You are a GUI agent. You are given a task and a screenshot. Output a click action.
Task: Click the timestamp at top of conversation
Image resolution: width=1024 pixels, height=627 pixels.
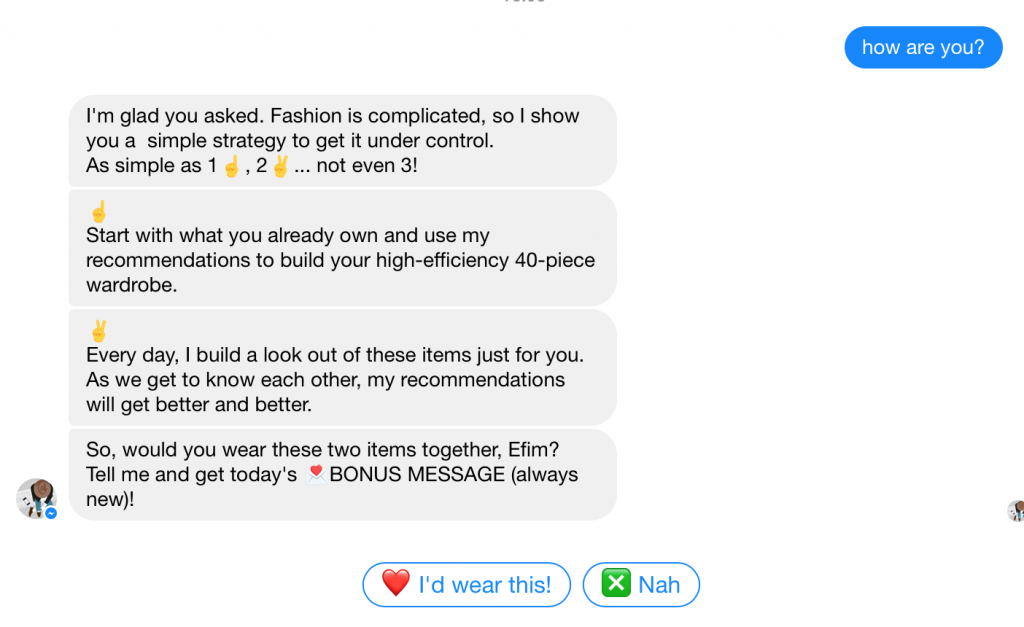(524, 1)
